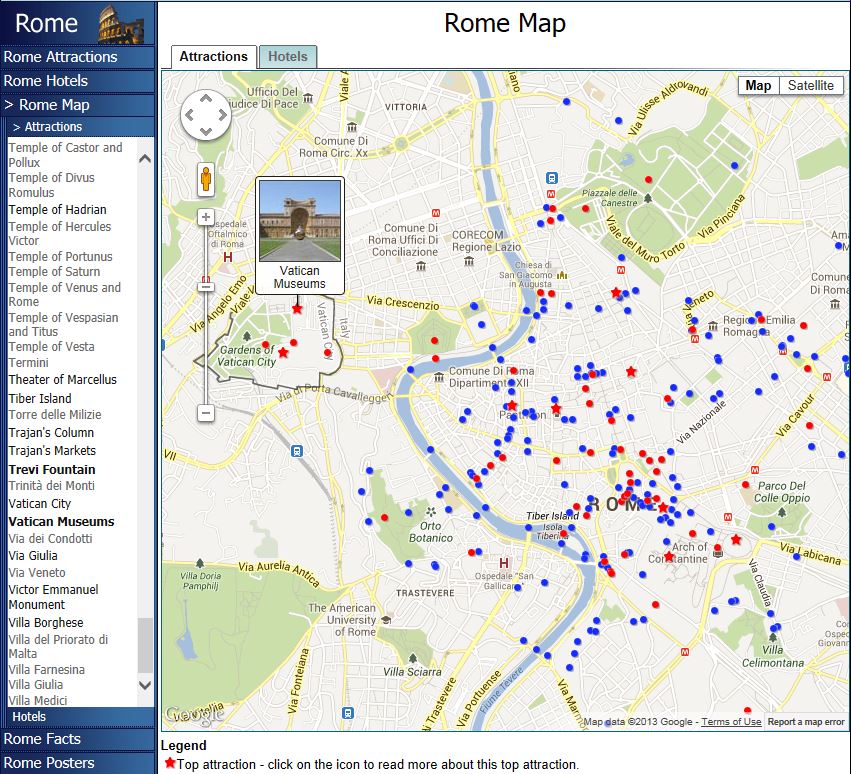Expand the Hotels section in sidebar
Screen dimensions: 851x774
click(x=80, y=716)
